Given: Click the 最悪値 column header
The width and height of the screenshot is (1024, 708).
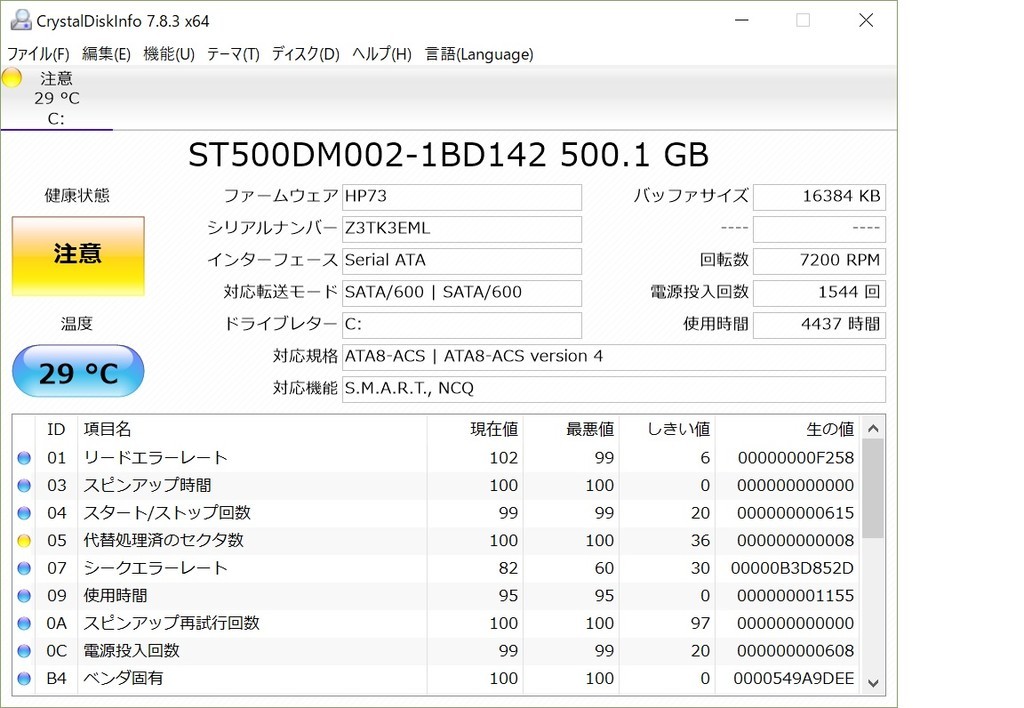Looking at the screenshot, I should (571, 429).
